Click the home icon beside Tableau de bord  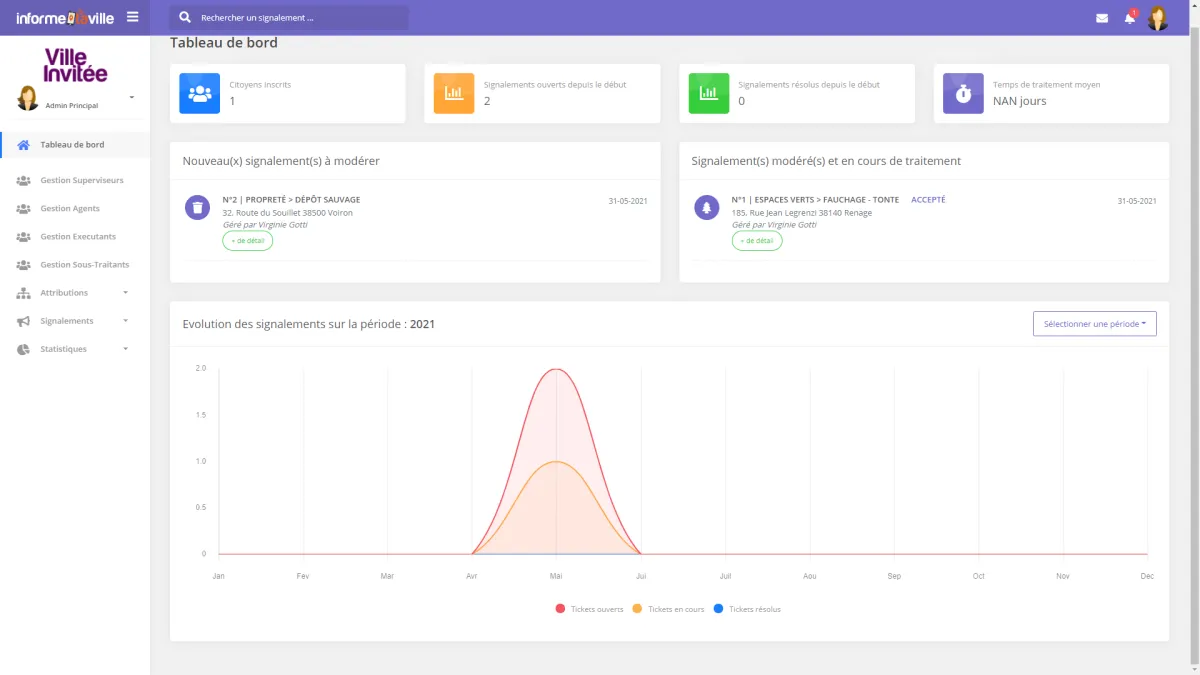point(24,145)
